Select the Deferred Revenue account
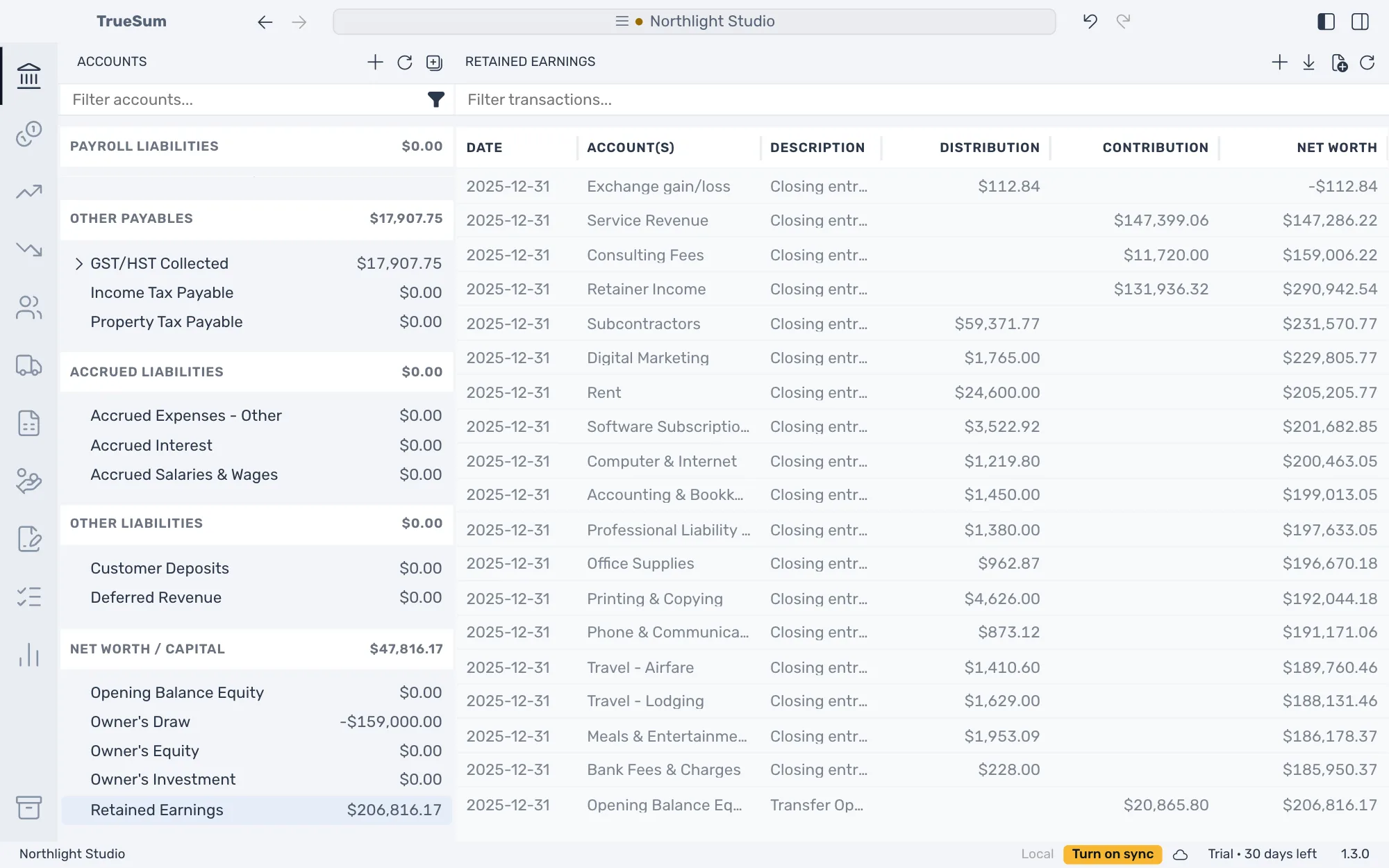This screenshot has width=1389, height=868. [257, 598]
